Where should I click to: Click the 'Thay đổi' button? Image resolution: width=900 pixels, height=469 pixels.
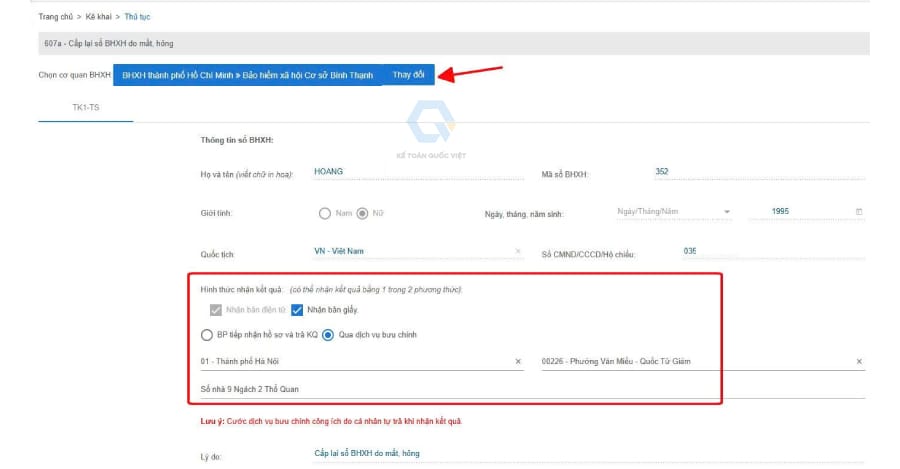tap(409, 75)
